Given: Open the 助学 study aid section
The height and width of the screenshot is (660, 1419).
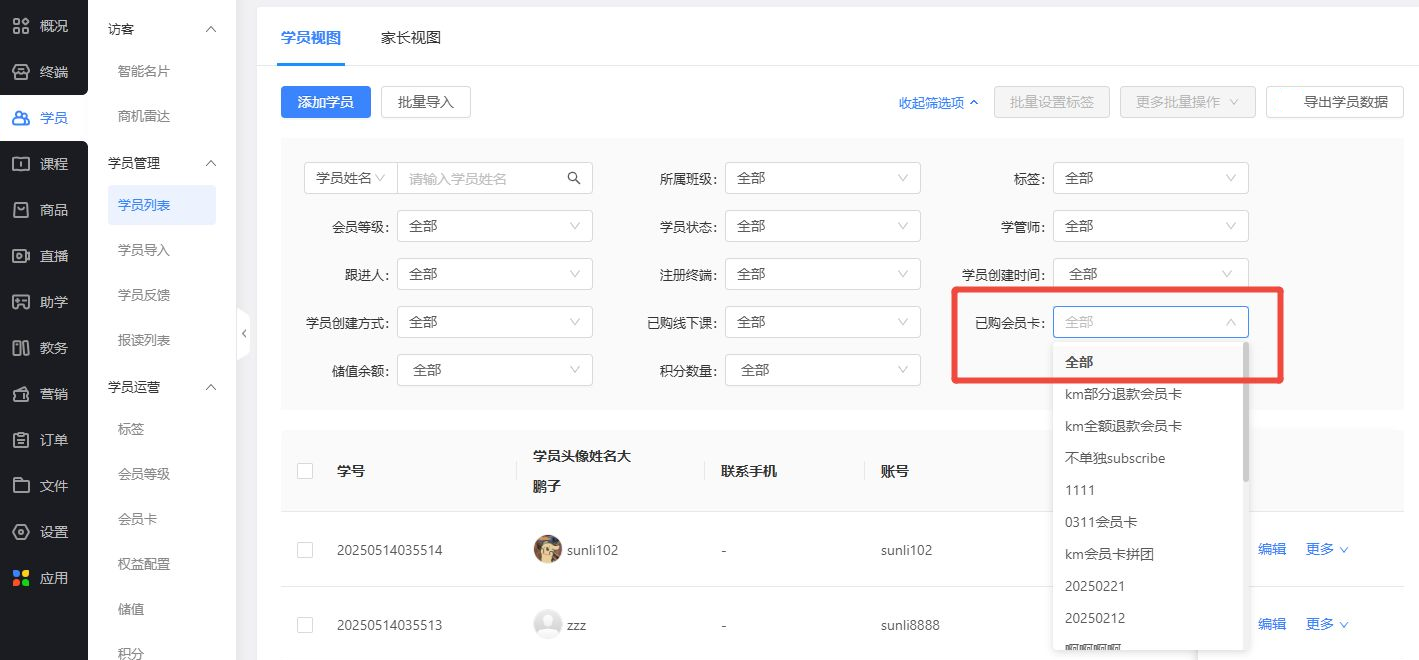Looking at the screenshot, I should [x=43, y=302].
